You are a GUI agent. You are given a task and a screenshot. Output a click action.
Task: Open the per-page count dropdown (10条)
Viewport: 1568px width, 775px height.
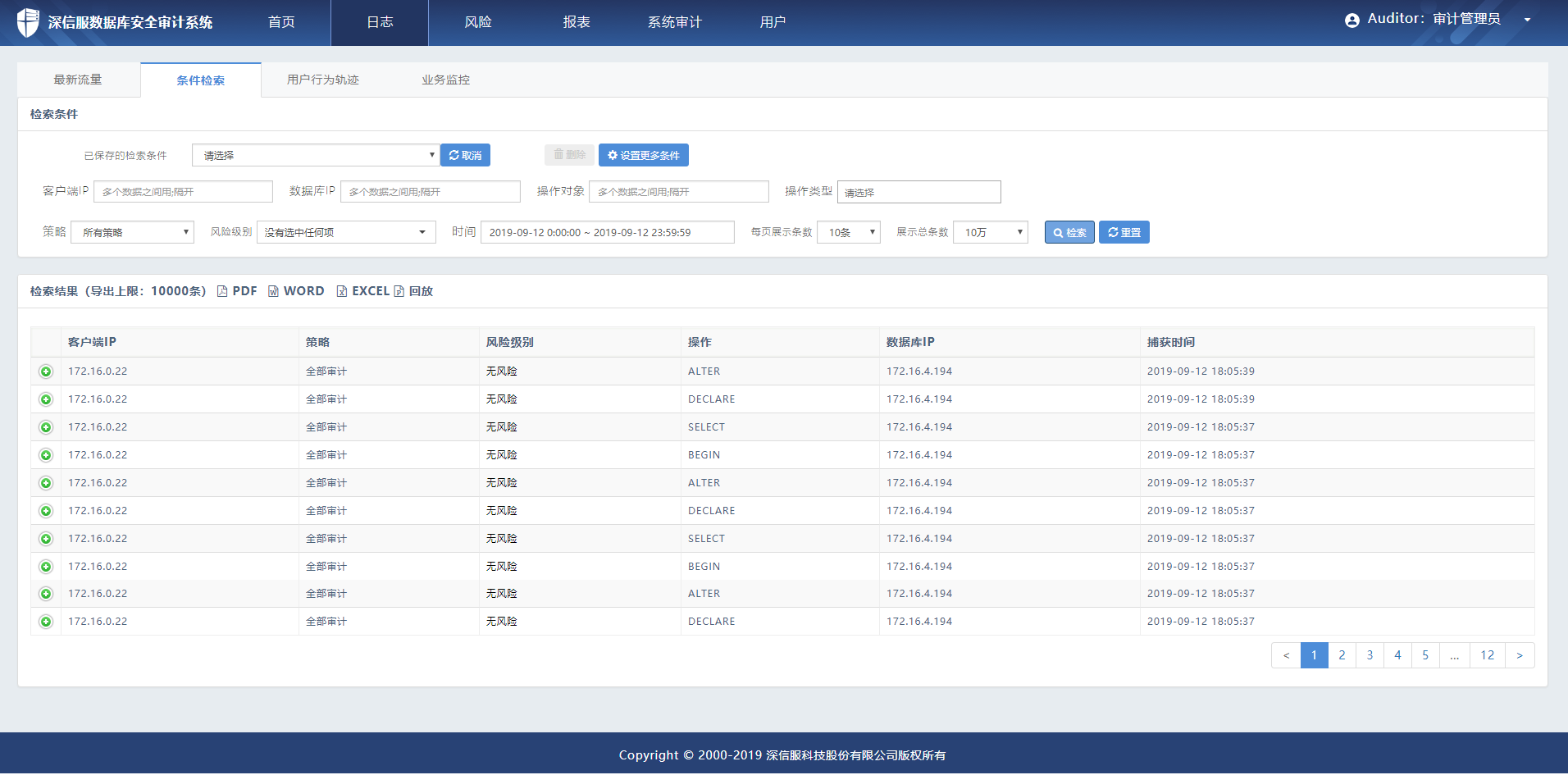(x=848, y=232)
